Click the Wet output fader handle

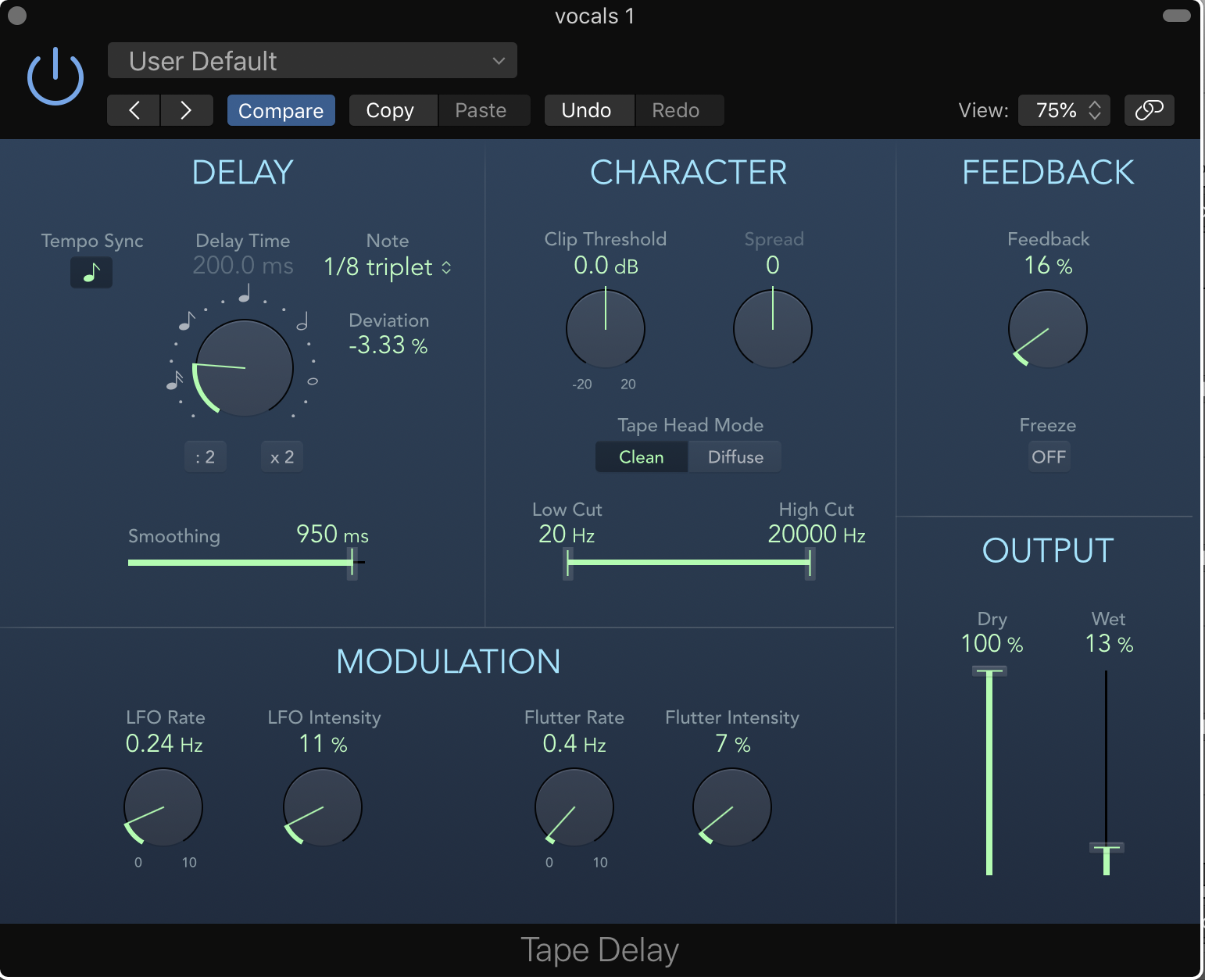1107,848
